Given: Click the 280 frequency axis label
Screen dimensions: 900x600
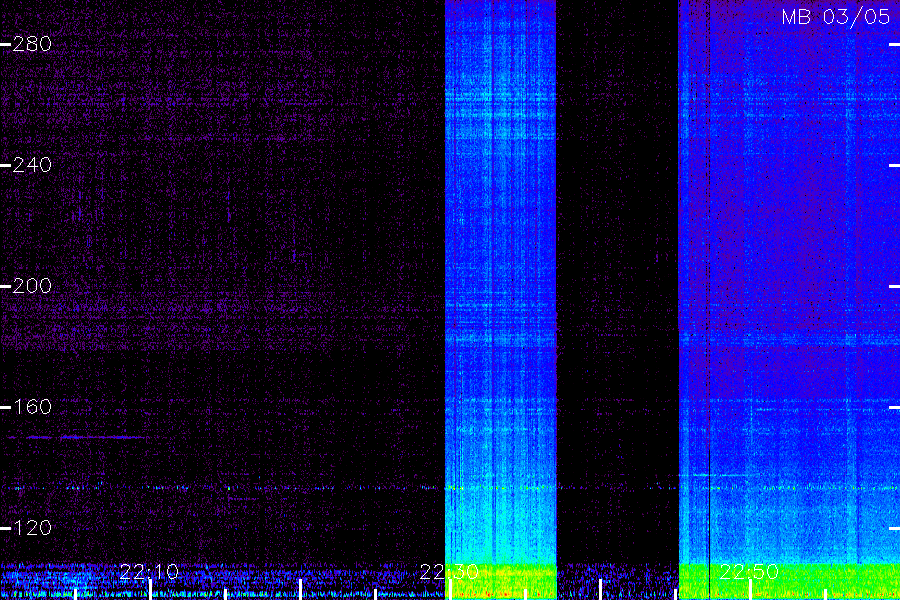Looking at the screenshot, I should pyautogui.click(x=32, y=44).
